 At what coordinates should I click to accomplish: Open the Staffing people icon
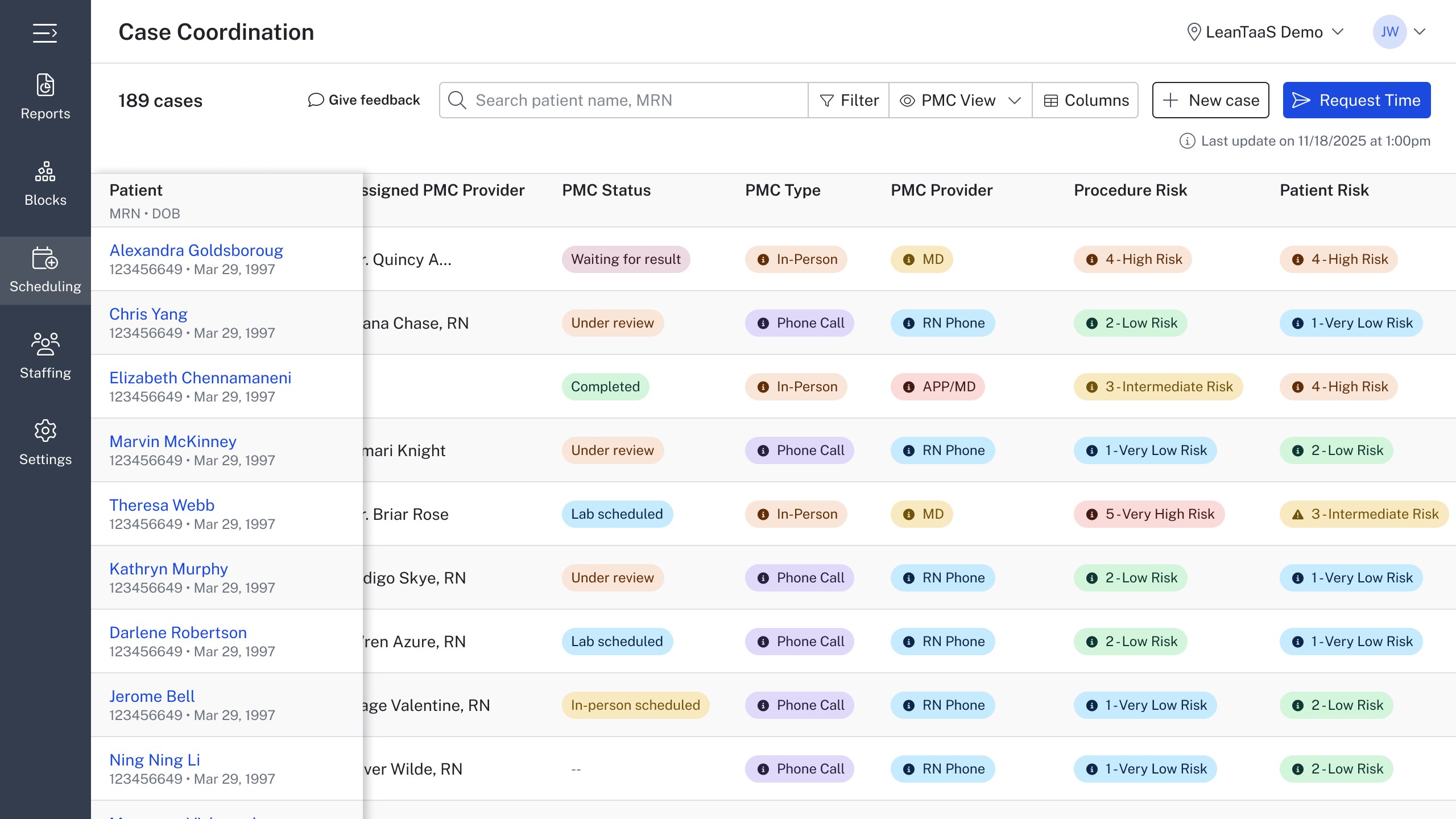point(45,344)
